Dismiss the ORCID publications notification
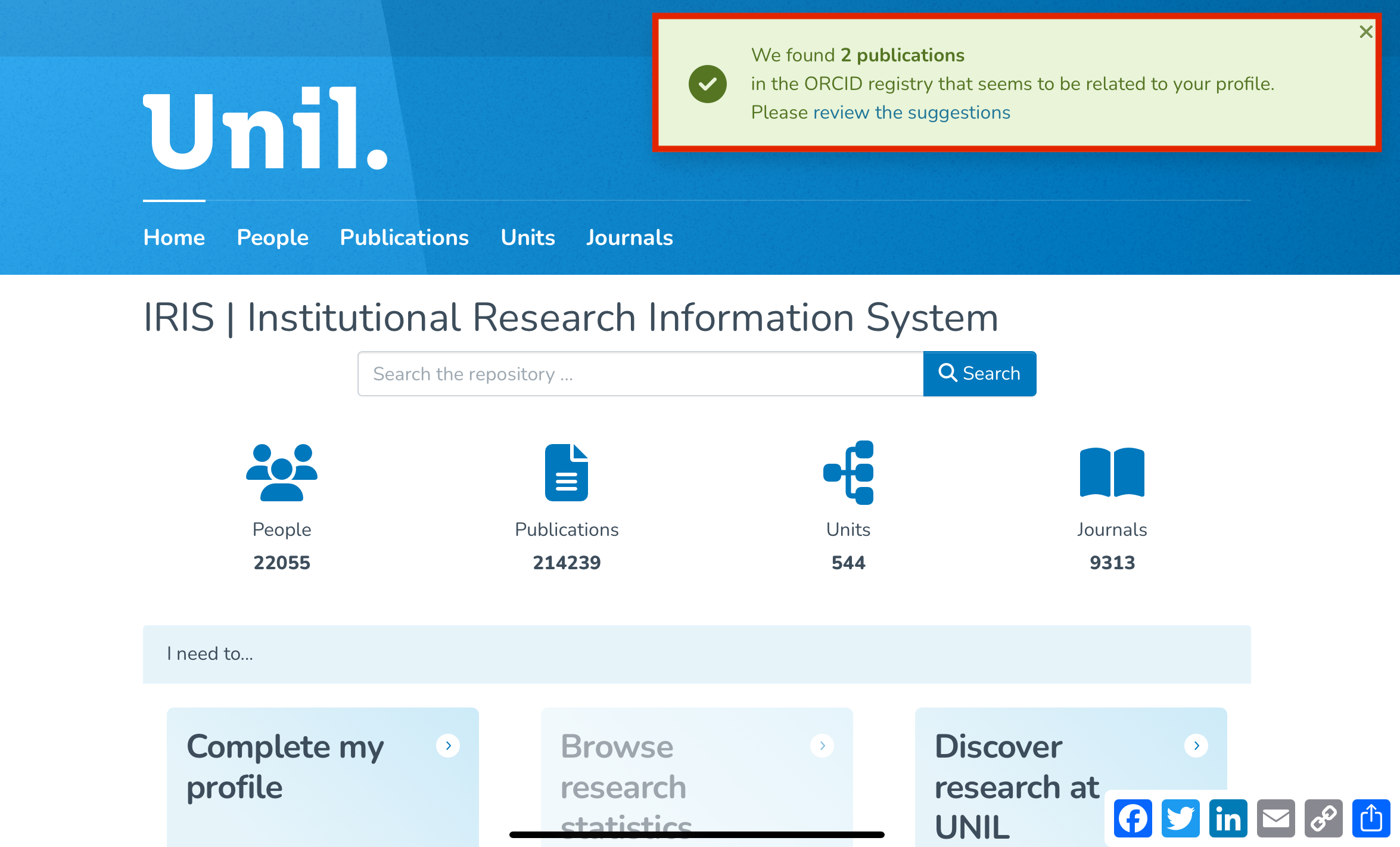 click(x=1366, y=32)
